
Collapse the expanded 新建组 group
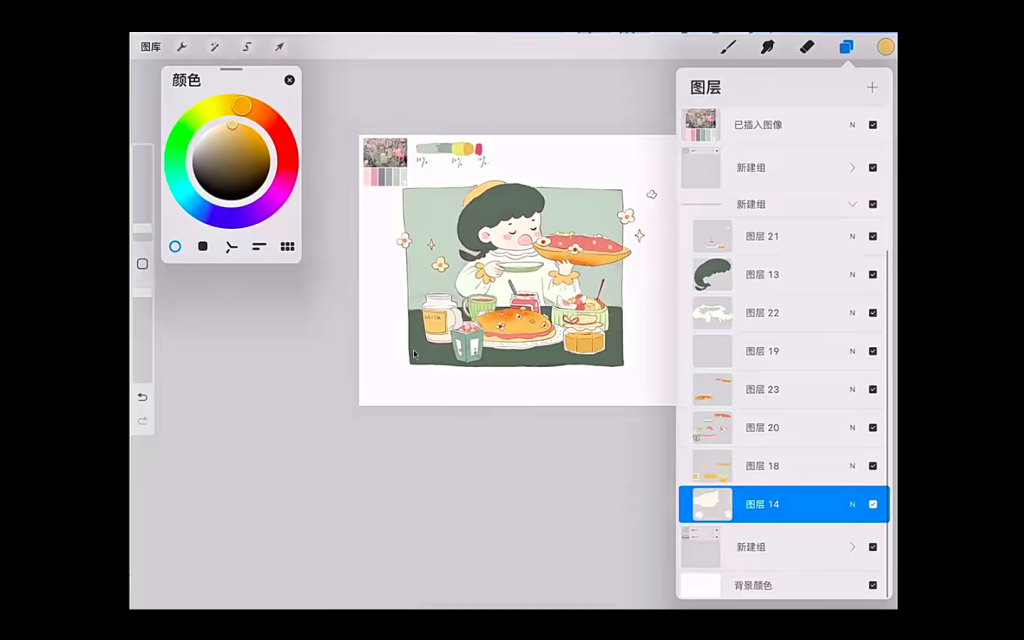pyautogui.click(x=852, y=204)
